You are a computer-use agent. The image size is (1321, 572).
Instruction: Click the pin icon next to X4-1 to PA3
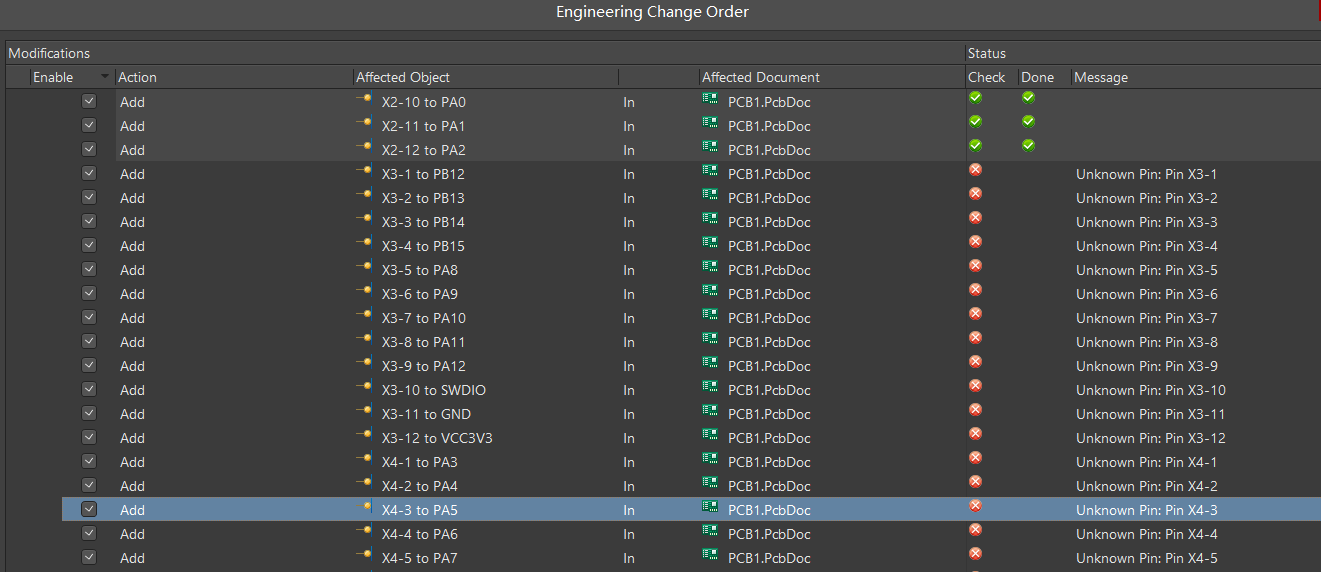click(x=364, y=458)
